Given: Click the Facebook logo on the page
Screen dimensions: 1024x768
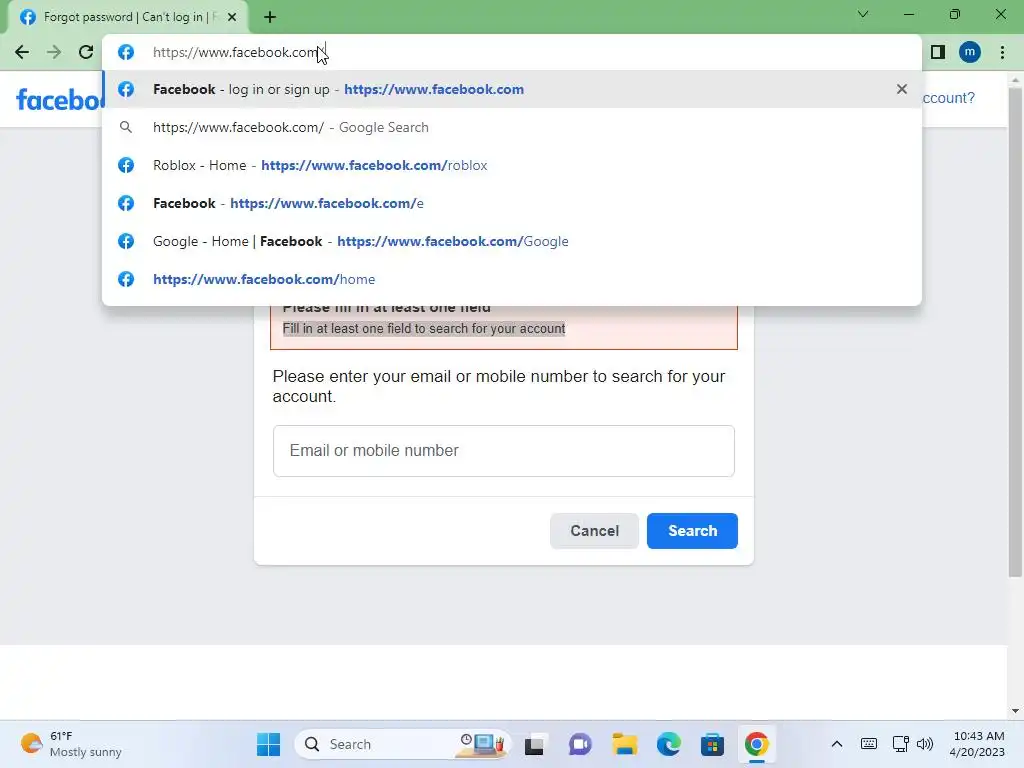Looking at the screenshot, I should coord(59,99).
